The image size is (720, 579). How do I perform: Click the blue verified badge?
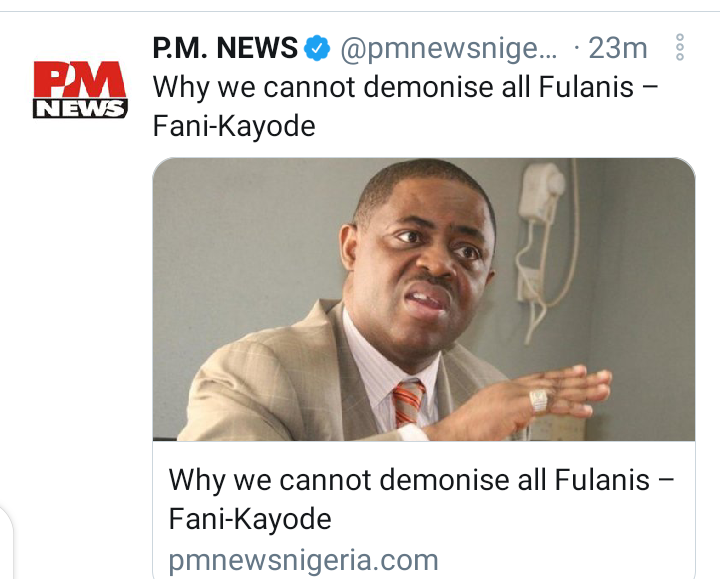click(x=318, y=48)
